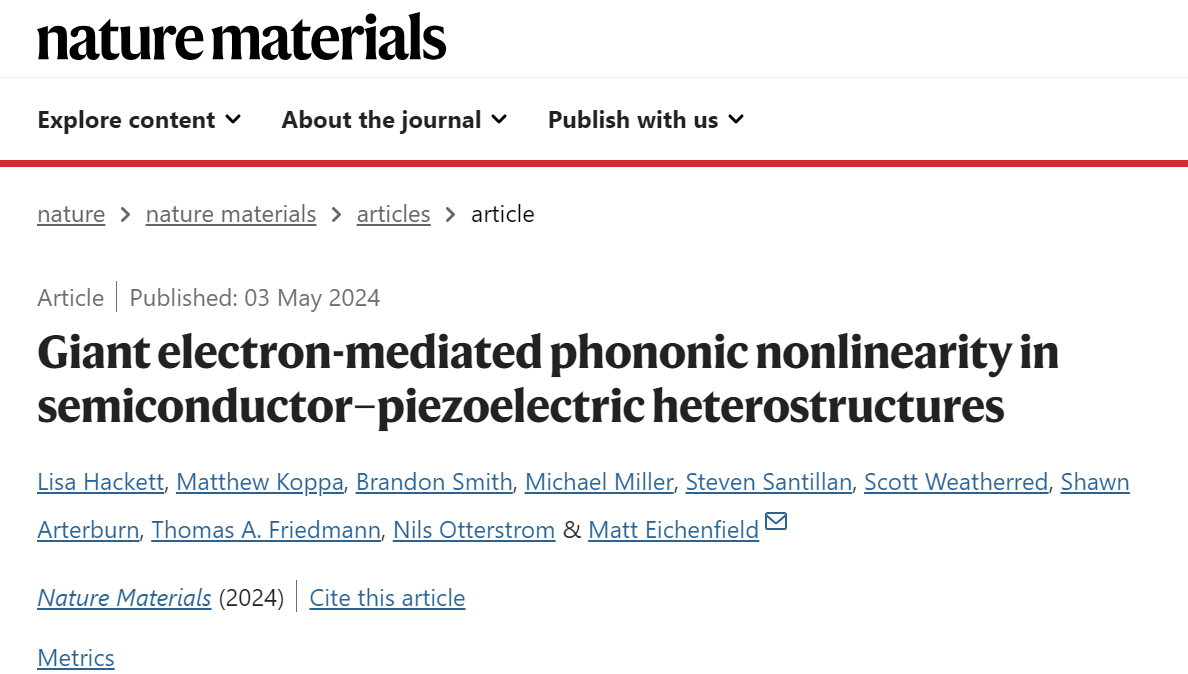Screen dimensions: 1188x674
Task: Open the nature materials breadcrumb link
Action: (x=231, y=214)
